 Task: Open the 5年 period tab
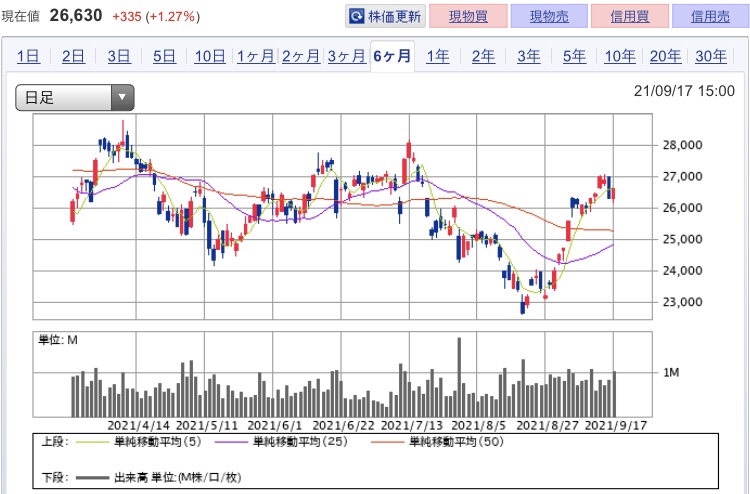point(574,56)
